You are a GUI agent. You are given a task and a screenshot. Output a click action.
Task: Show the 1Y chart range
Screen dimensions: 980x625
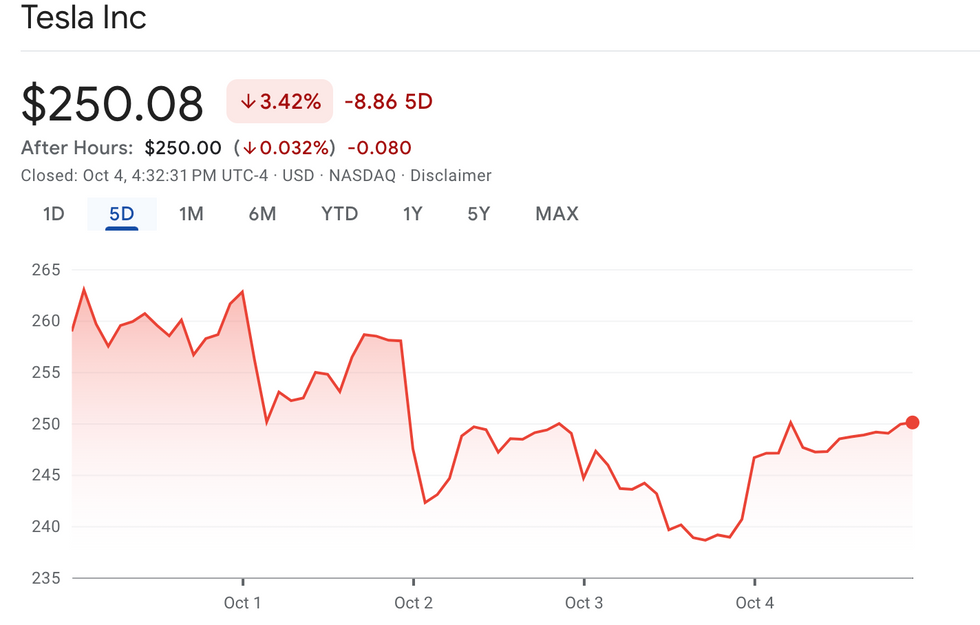coord(412,214)
